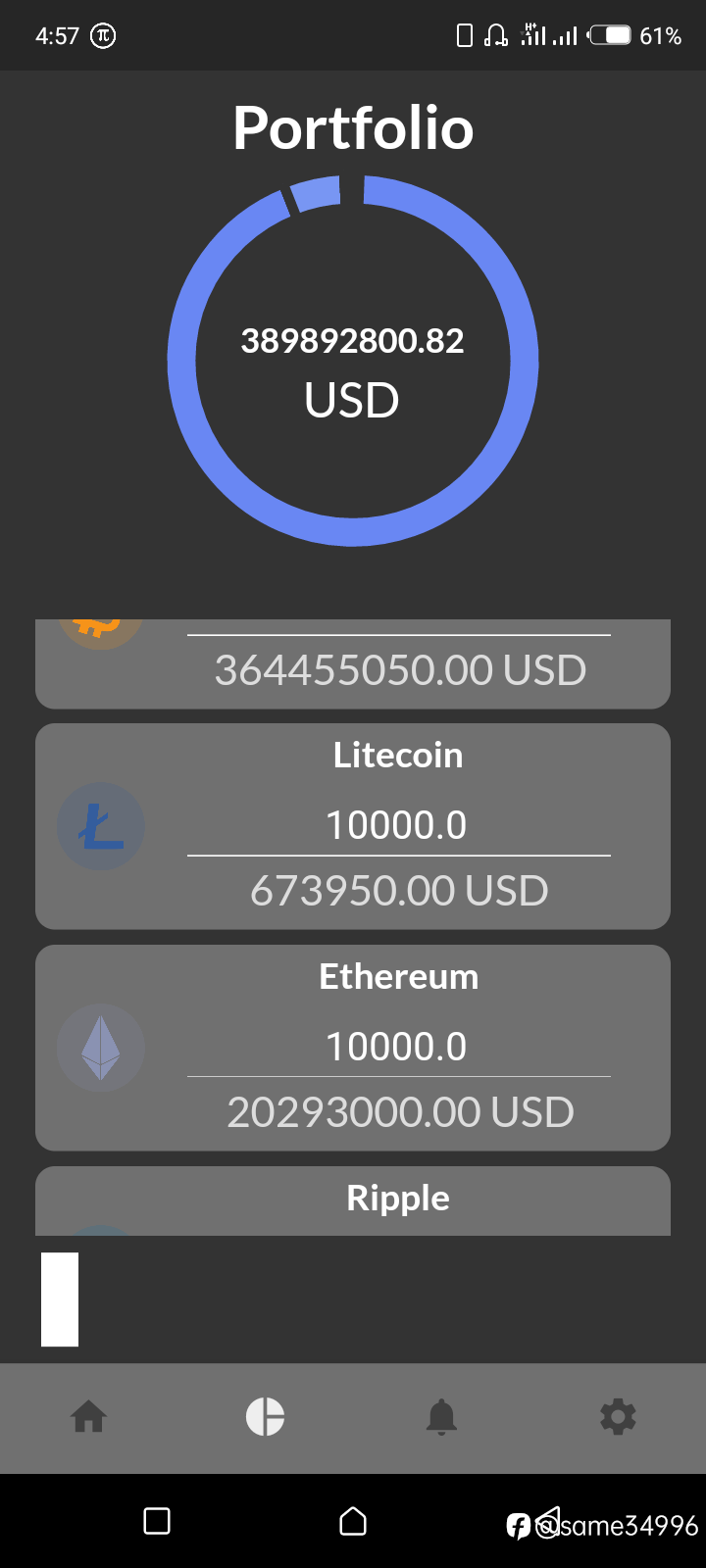Tap the Android recent apps square button
Screen dimensions: 706x1568
(157, 1521)
